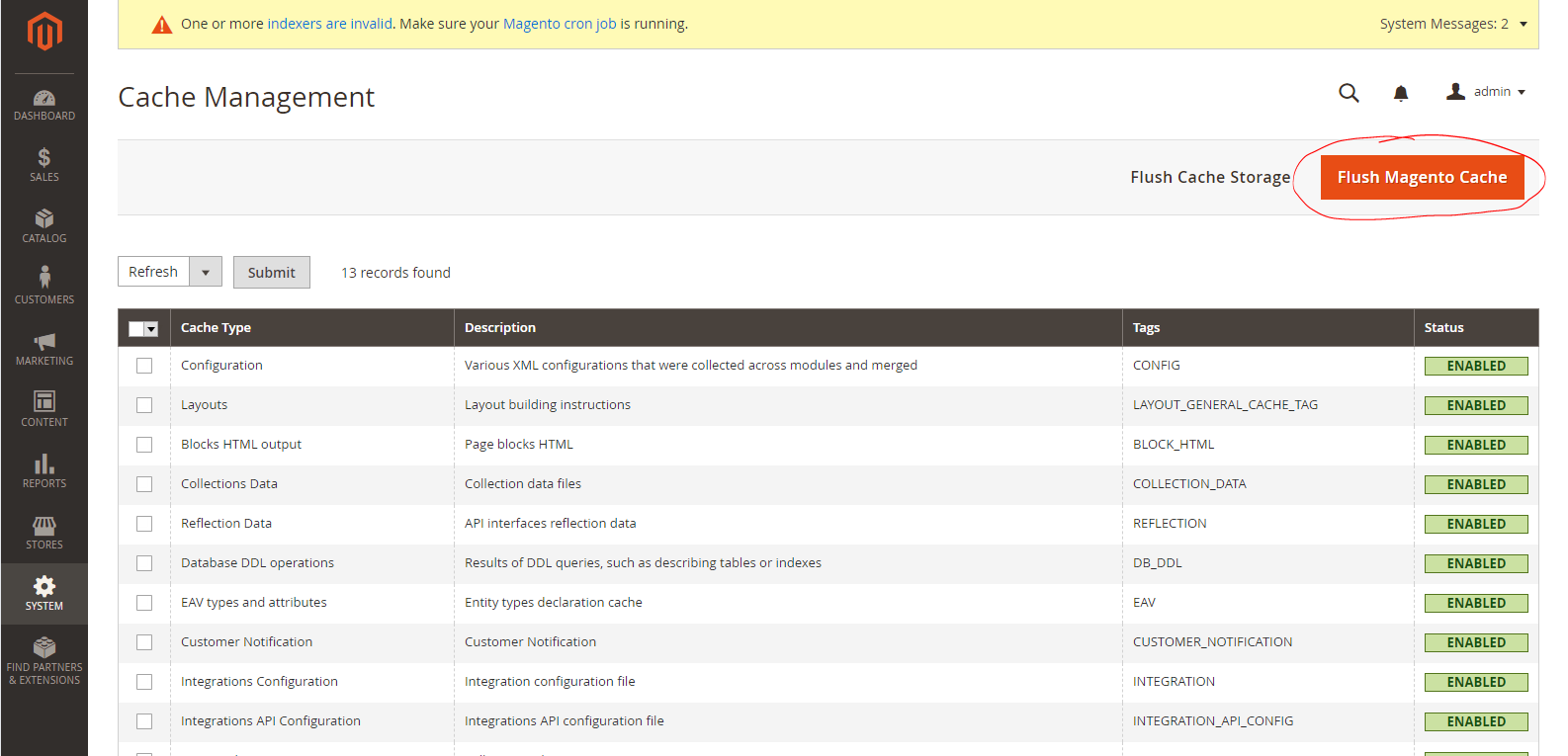Viewport: 1568px width, 756px height.
Task: Expand the select-all header dropdown
Action: point(151,329)
